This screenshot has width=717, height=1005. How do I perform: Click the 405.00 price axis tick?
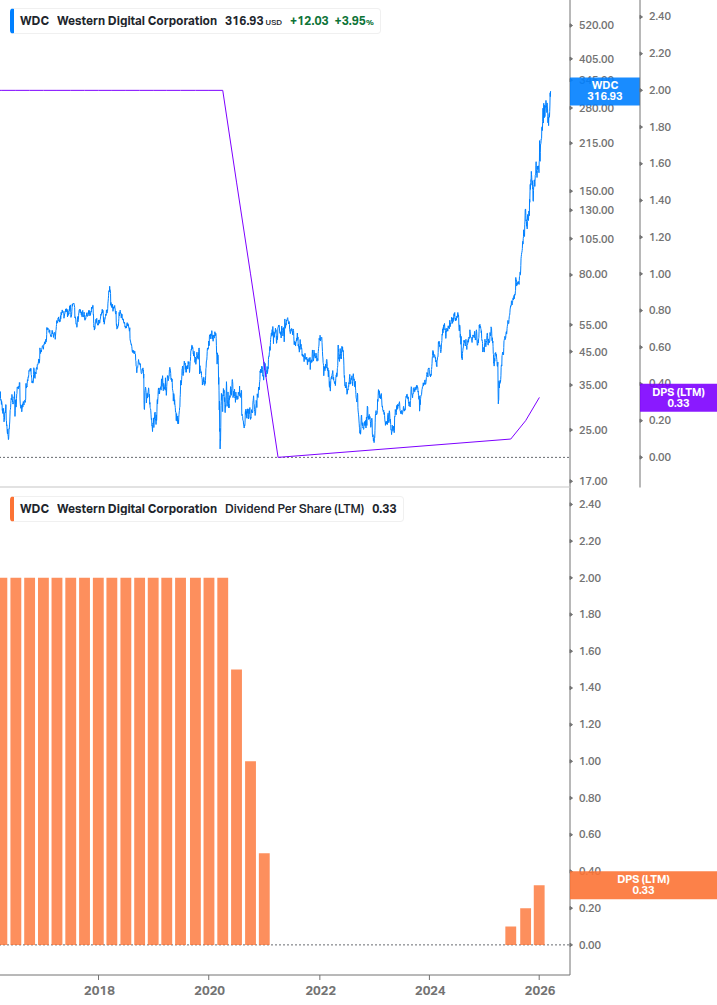click(597, 59)
